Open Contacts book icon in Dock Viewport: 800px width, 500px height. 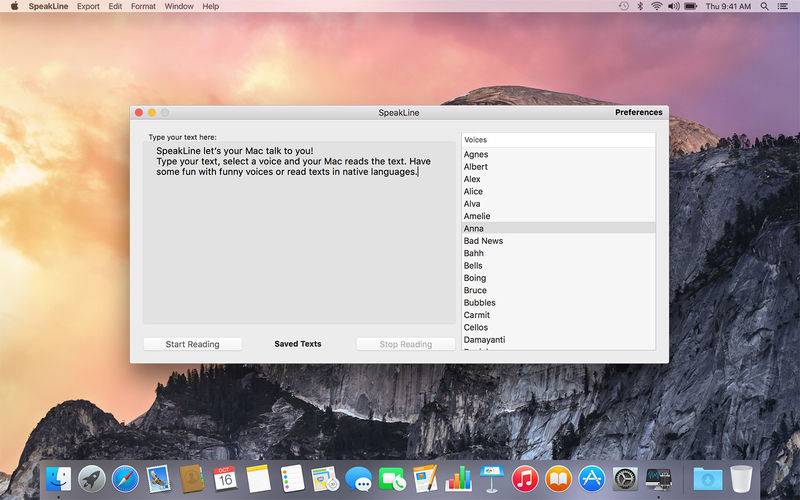pyautogui.click(x=192, y=479)
